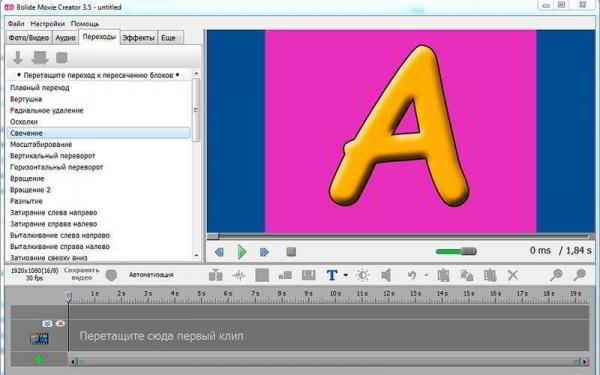Click the Text tool T icon
The height and width of the screenshot is (375, 600).
pyautogui.click(x=332, y=275)
